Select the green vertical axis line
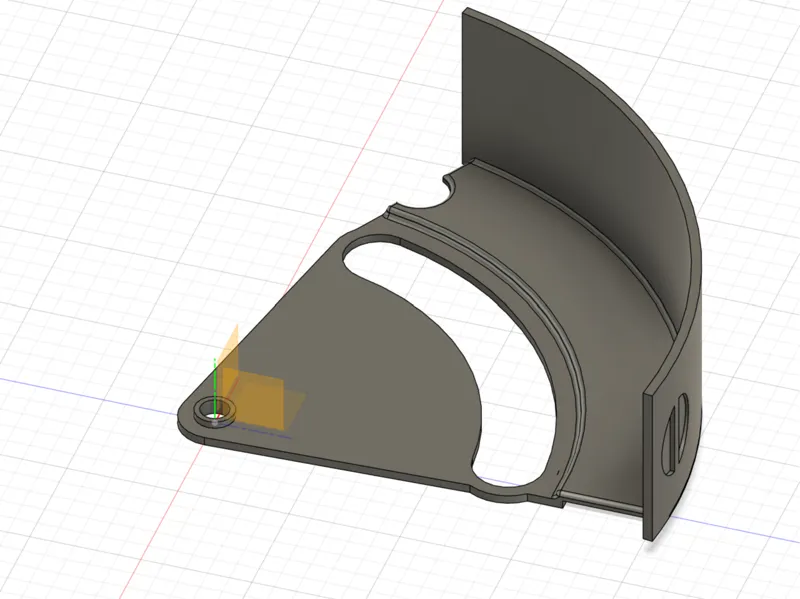The image size is (800, 599). pos(215,387)
